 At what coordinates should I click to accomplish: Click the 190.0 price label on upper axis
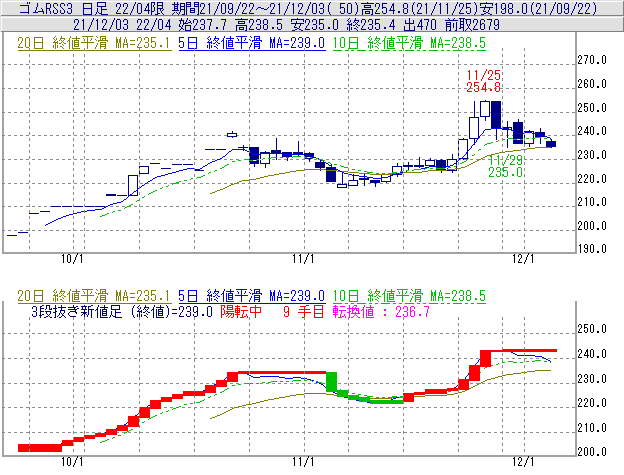(x=592, y=249)
